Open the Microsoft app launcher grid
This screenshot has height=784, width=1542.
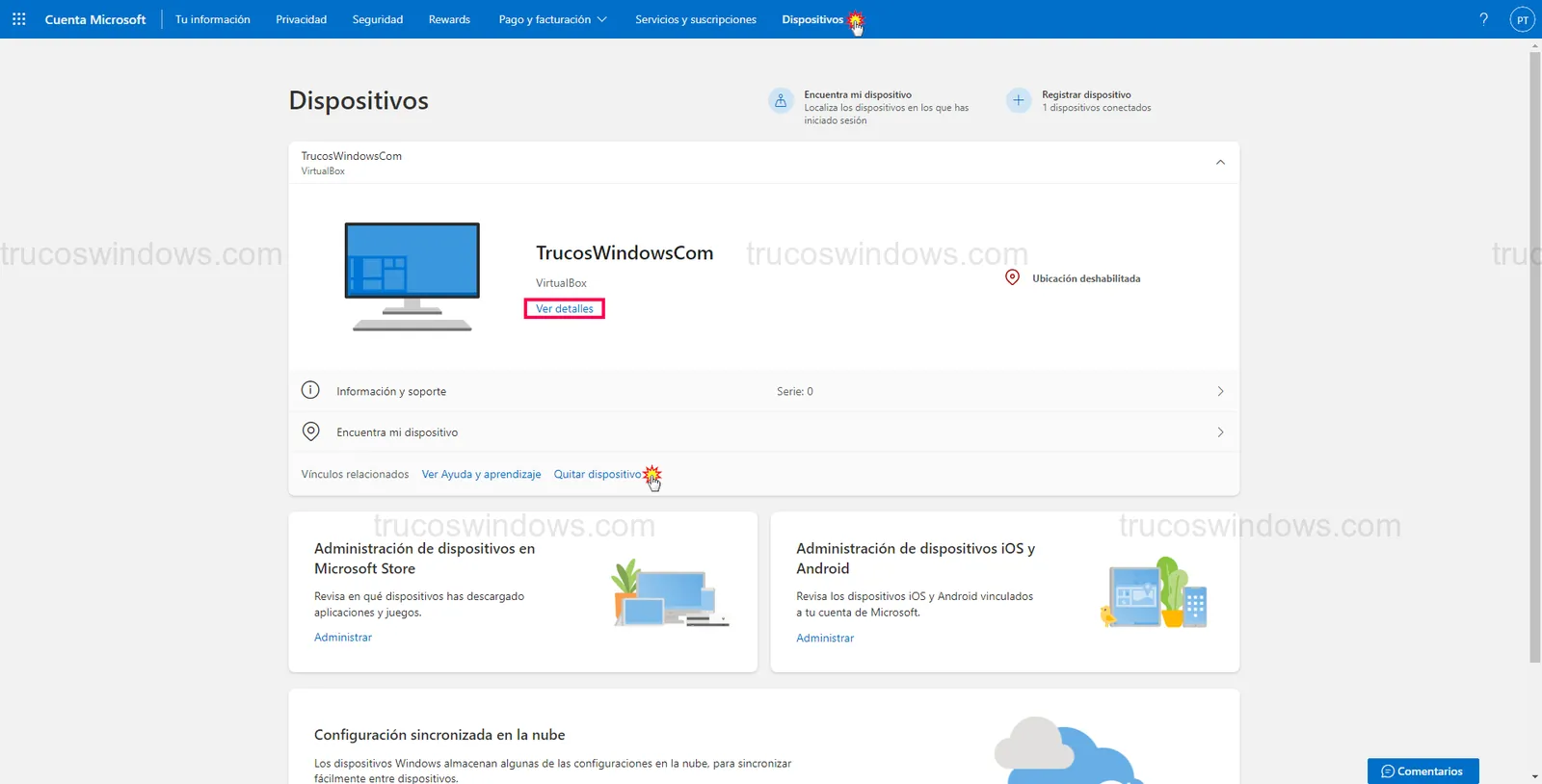pyautogui.click(x=18, y=19)
